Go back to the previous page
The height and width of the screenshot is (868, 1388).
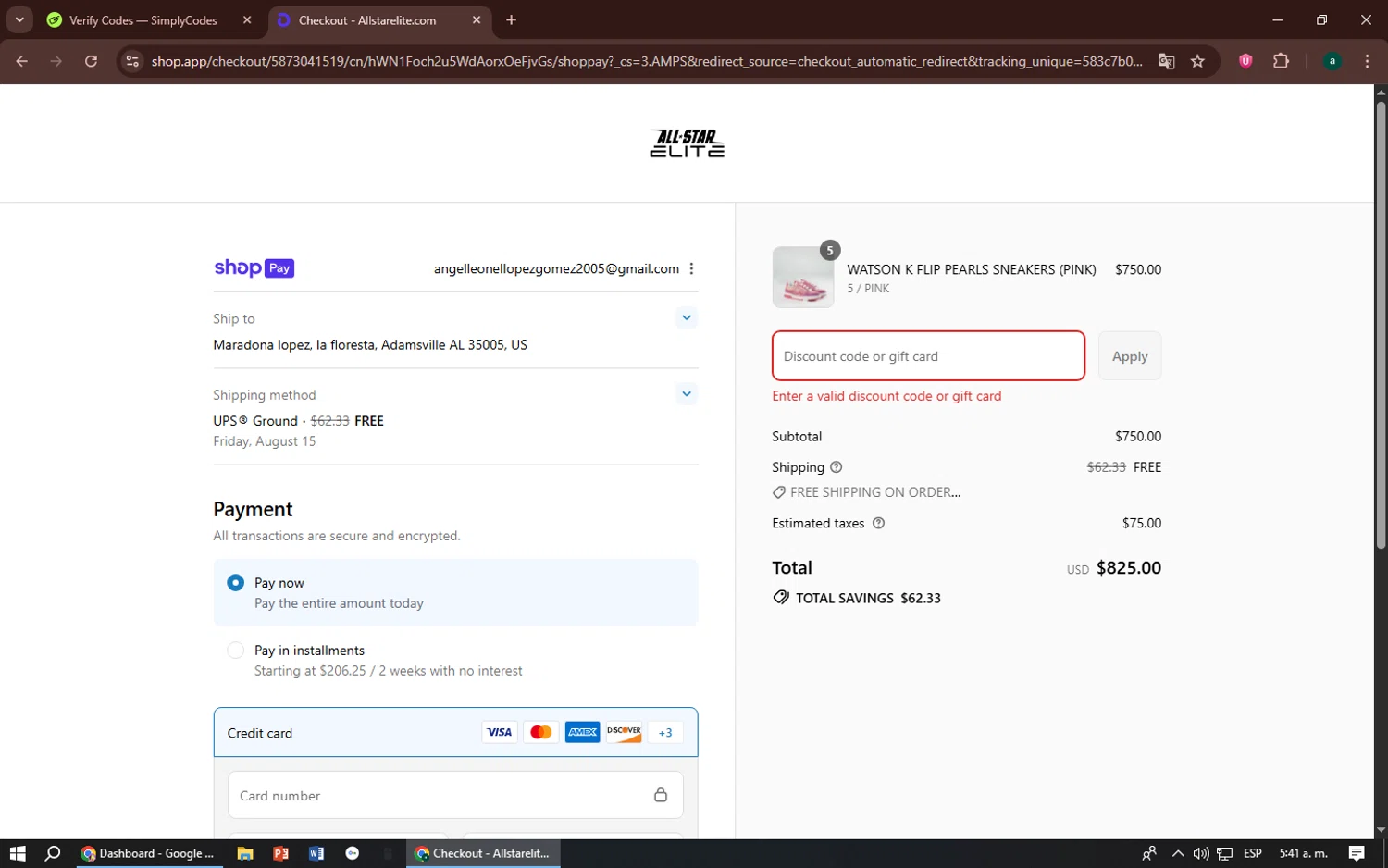click(x=22, y=61)
